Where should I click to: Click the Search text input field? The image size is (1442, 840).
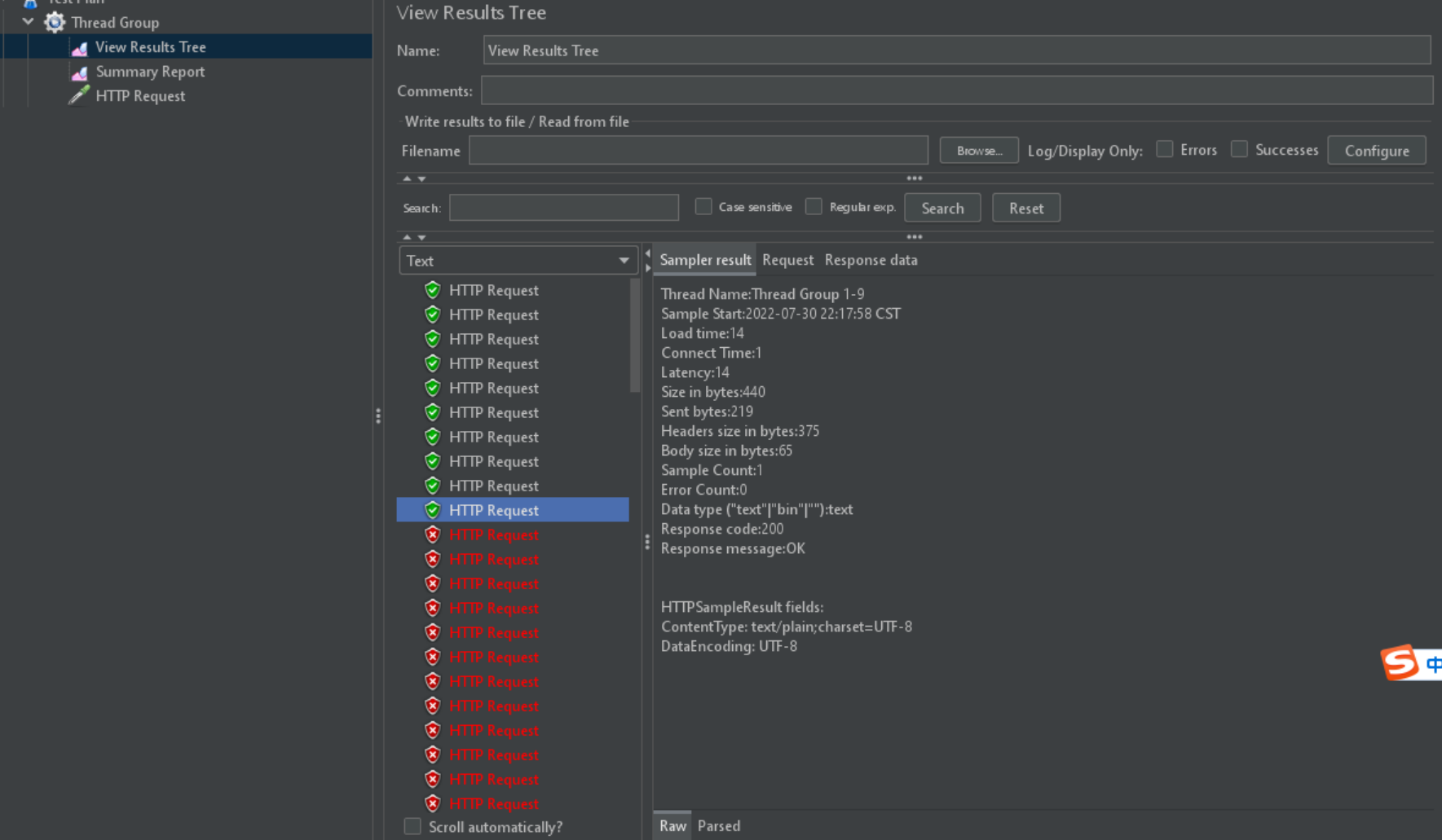(x=563, y=208)
